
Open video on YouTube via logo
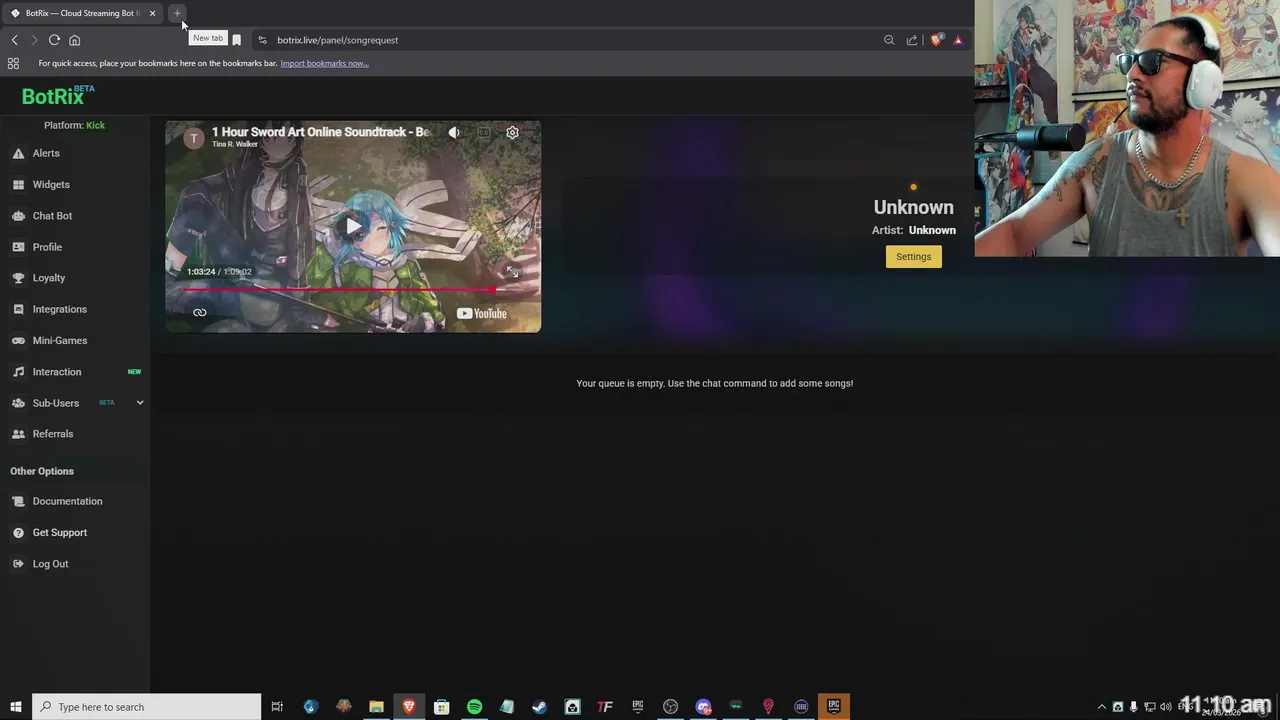pos(482,313)
